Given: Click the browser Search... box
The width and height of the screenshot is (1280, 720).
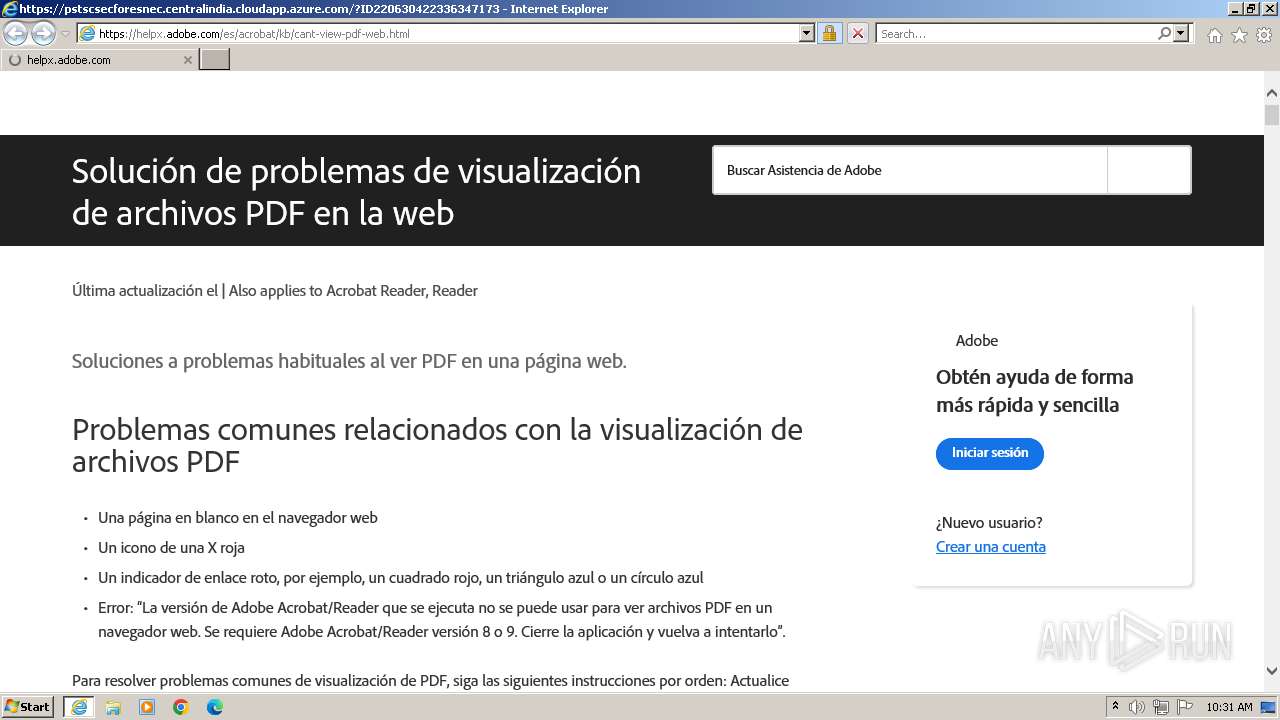Looking at the screenshot, I should (x=1016, y=33).
